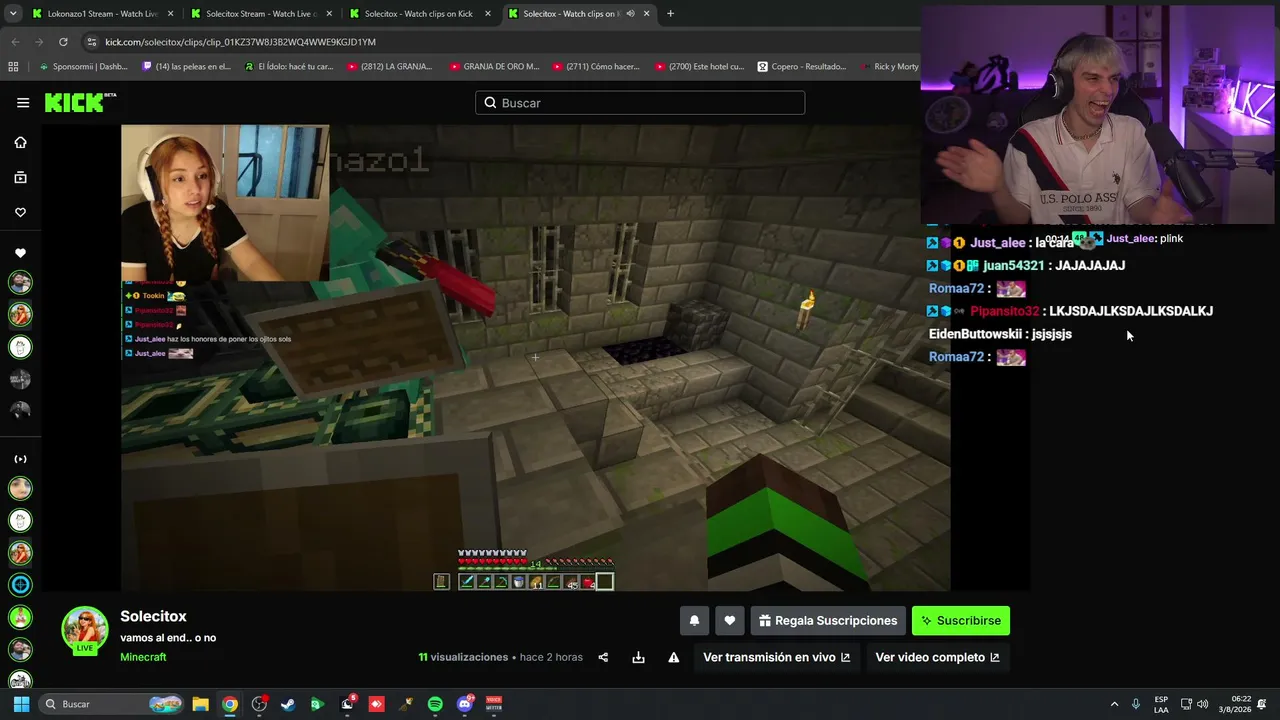Click the clip video player
Image resolution: width=1280 pixels, height=720 pixels.
coord(535,357)
